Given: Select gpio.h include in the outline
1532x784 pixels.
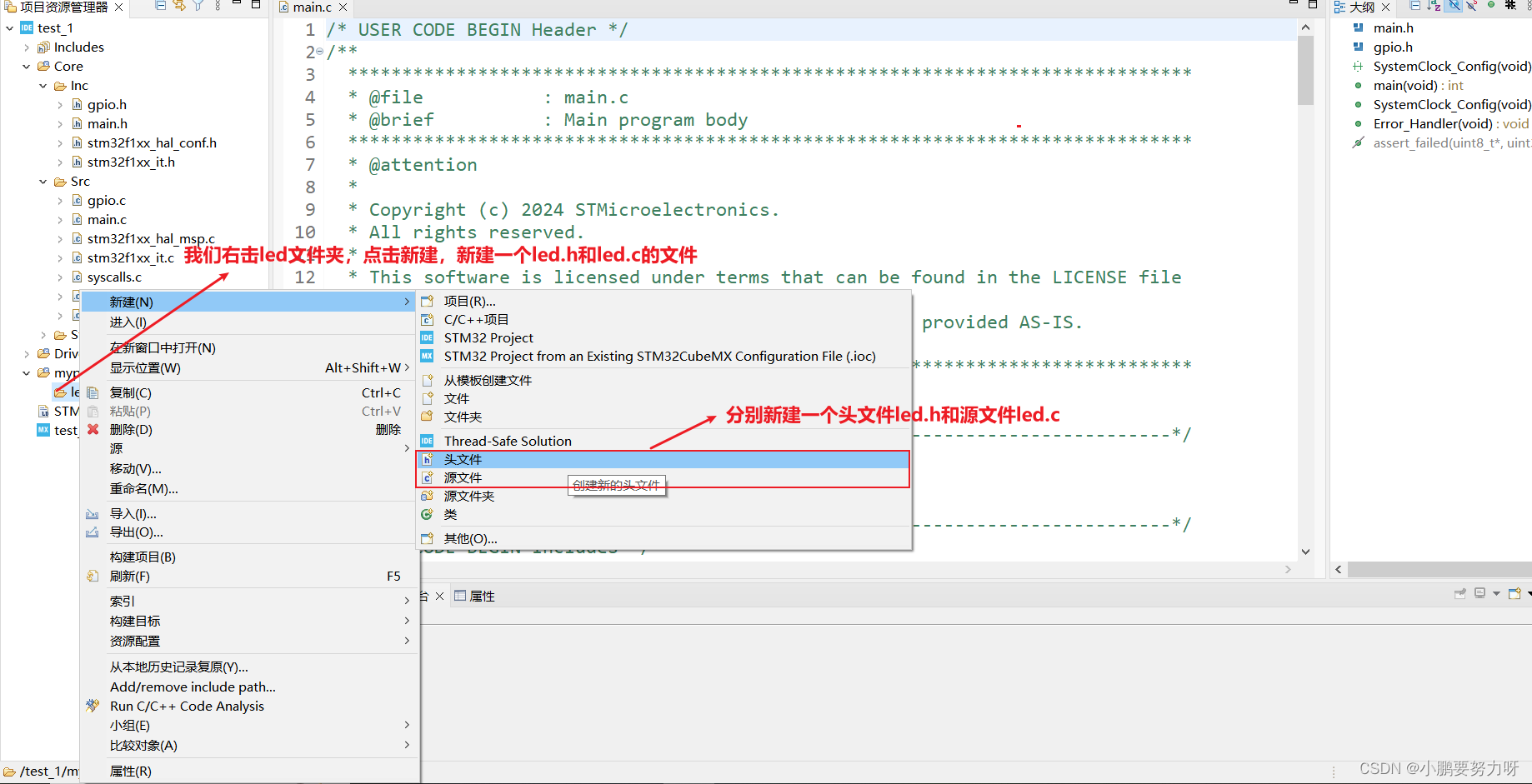Looking at the screenshot, I should 1393,47.
